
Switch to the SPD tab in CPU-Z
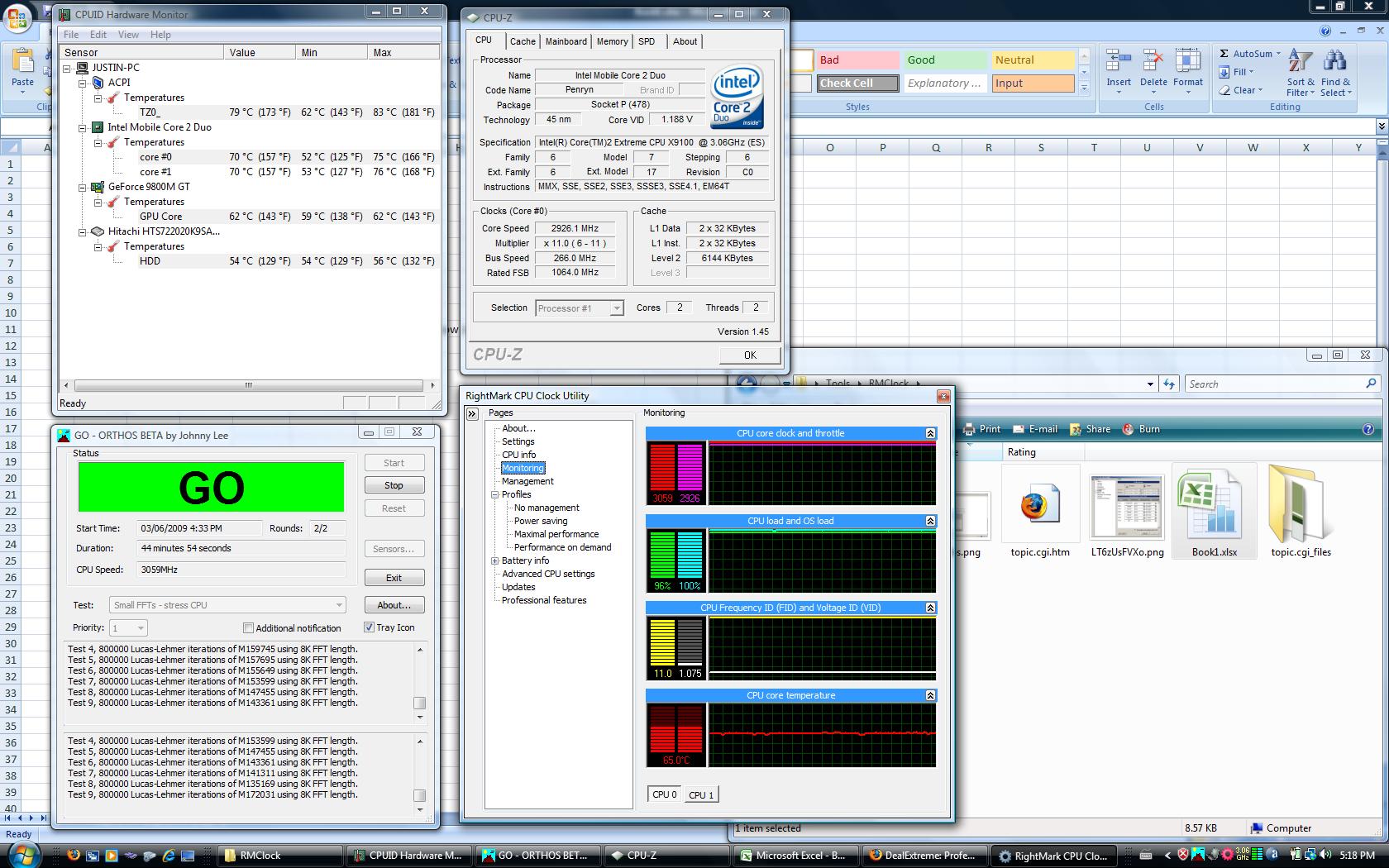647,41
